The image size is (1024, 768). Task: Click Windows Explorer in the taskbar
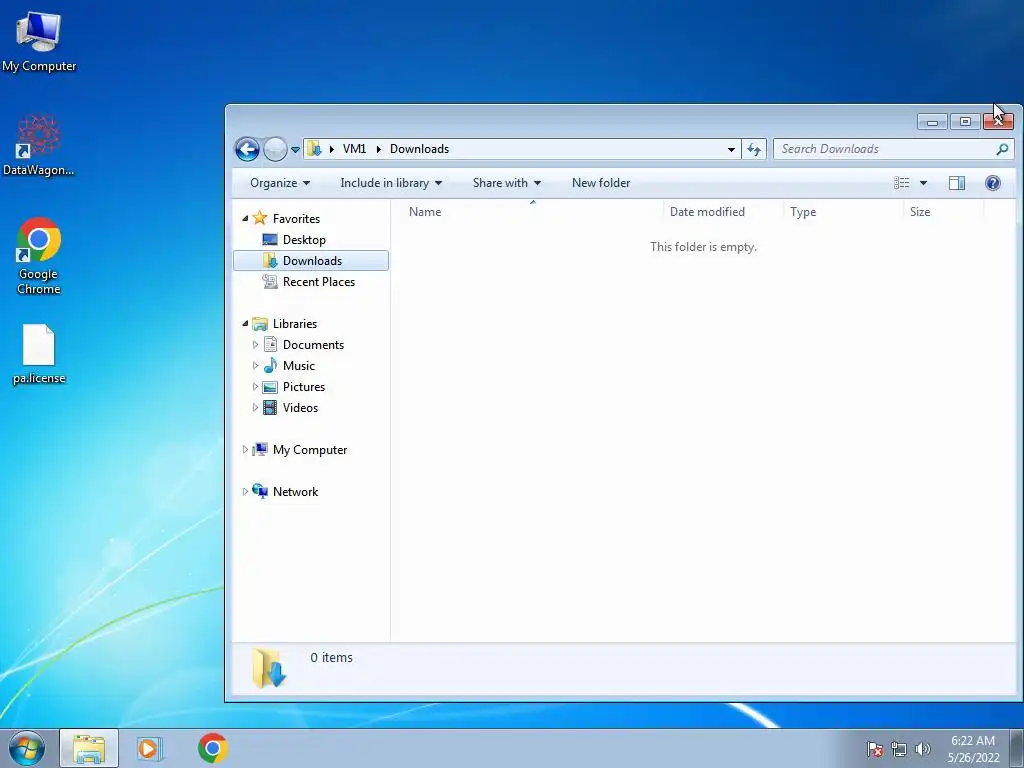click(x=89, y=748)
